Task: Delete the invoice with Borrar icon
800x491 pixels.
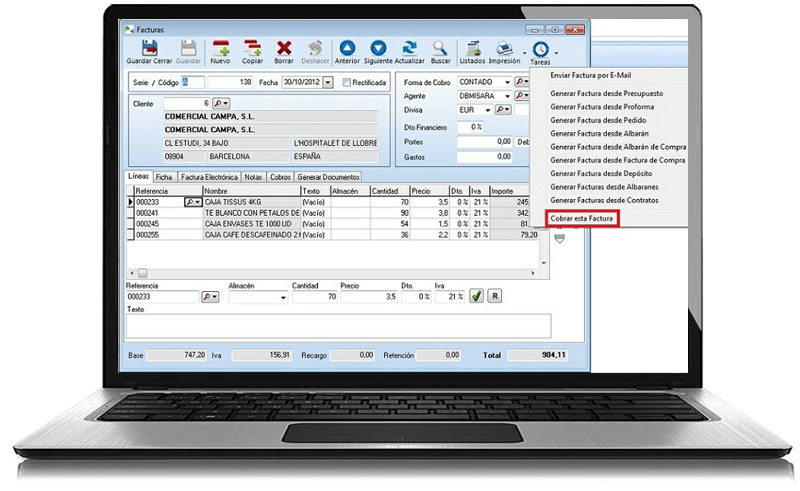Action: pyautogui.click(x=284, y=48)
